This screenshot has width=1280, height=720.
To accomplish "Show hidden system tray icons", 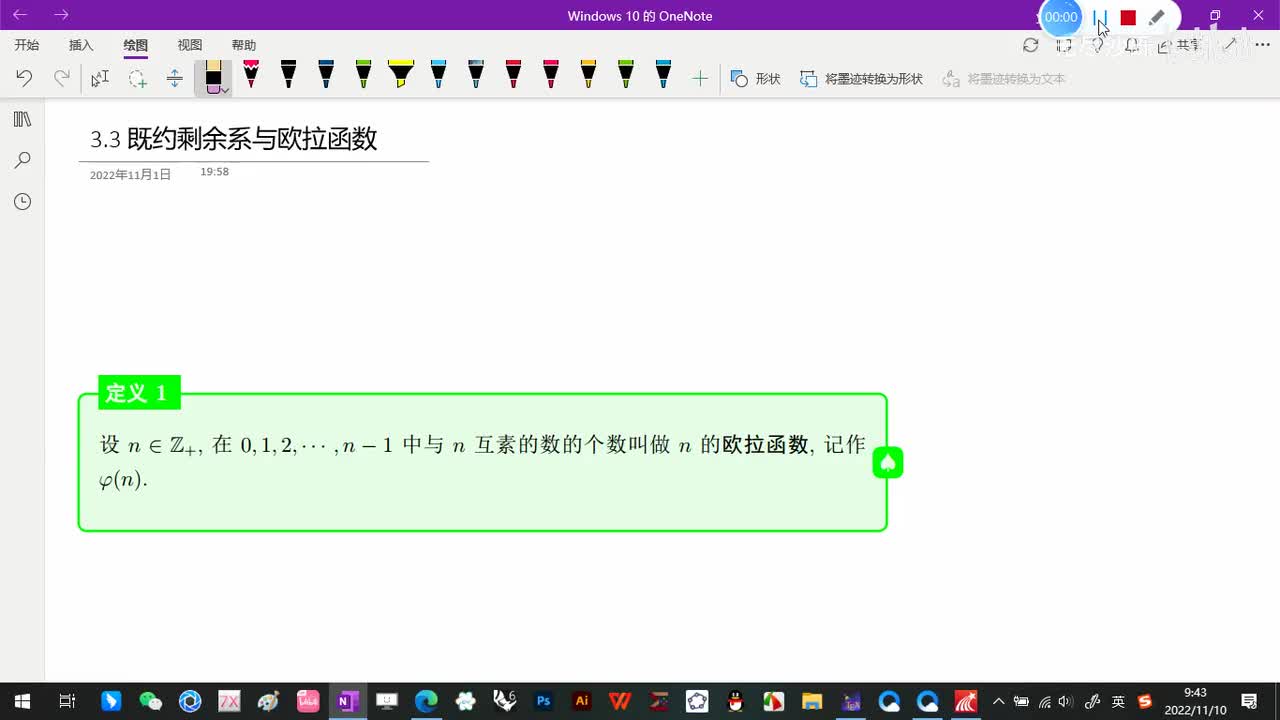I will (x=998, y=701).
